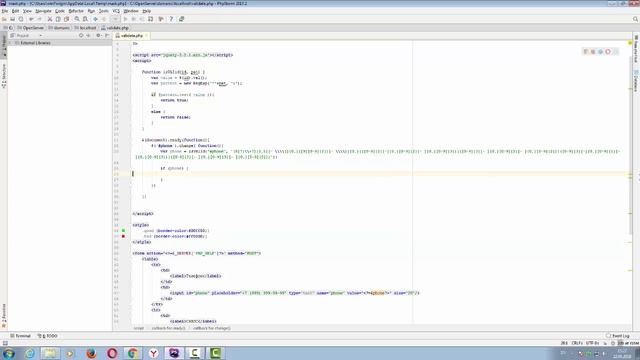Viewport: 640px width, 360px height.
Task: Click the Settings wrench toolbar icon
Action: pyautogui.click(x=161, y=19)
